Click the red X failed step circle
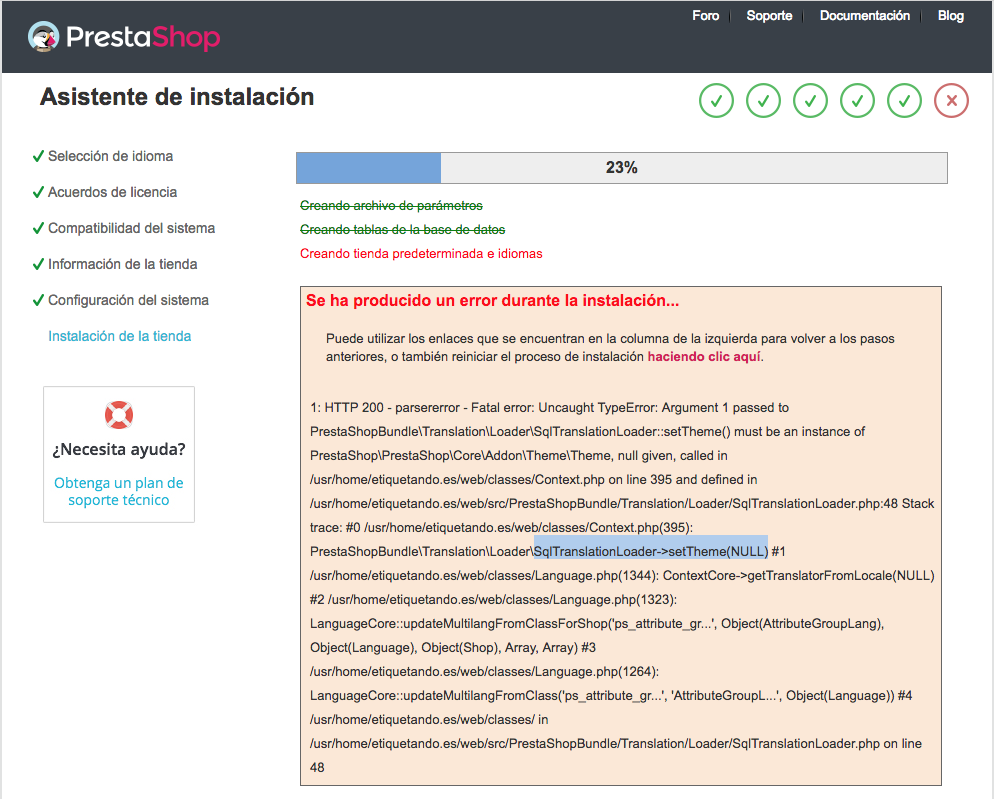This screenshot has height=799, width=994. point(951,100)
